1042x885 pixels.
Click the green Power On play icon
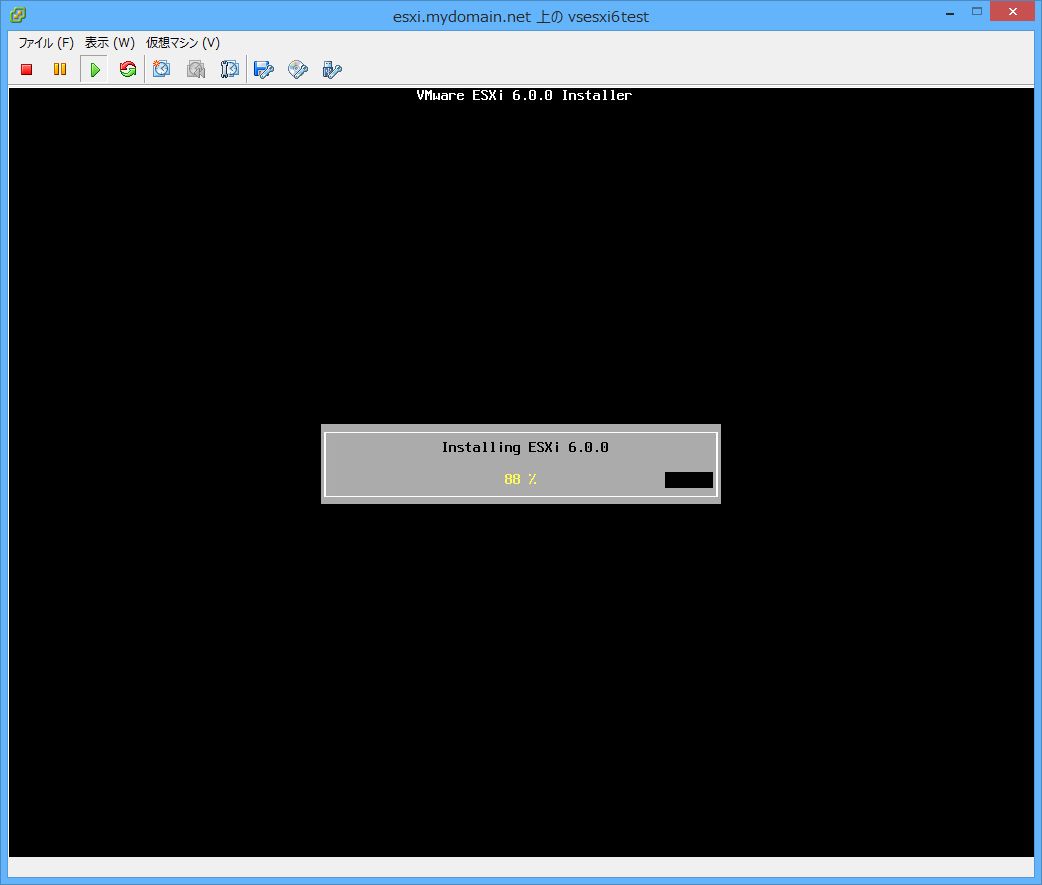point(94,69)
